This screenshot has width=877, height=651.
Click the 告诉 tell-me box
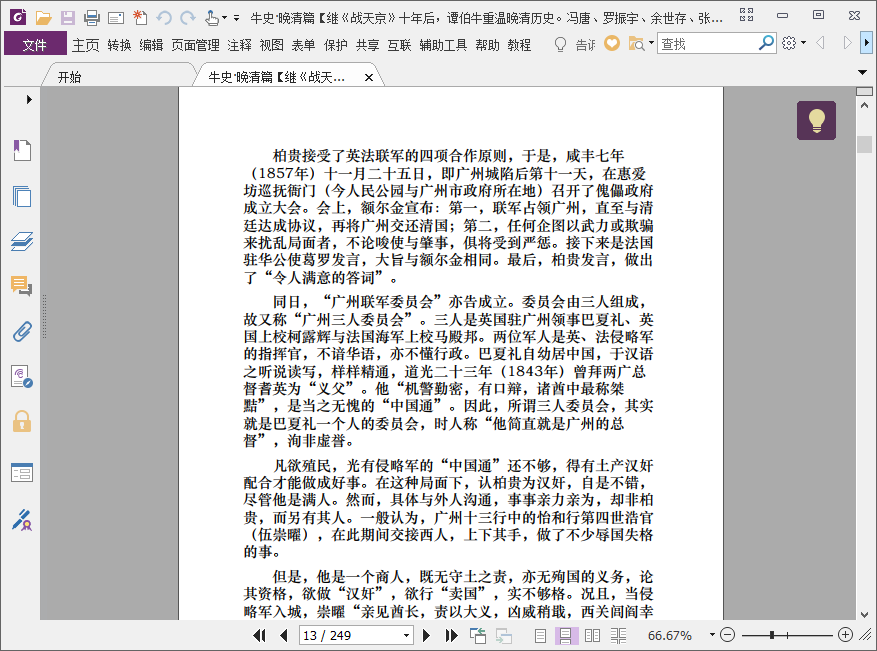[586, 45]
